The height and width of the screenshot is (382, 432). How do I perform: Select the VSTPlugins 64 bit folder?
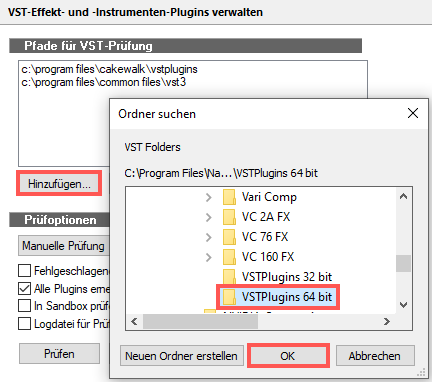click(278, 297)
